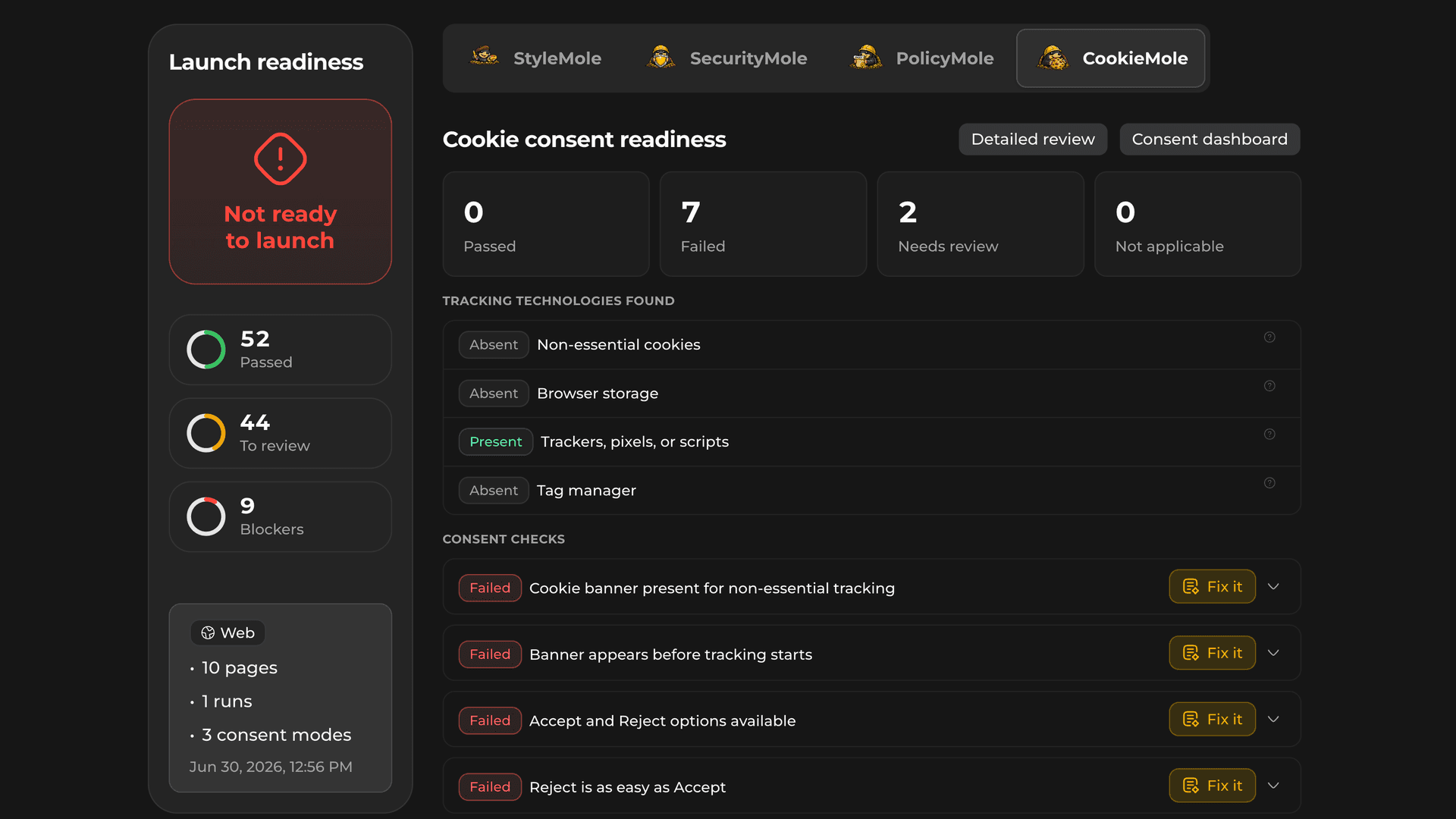Click the orange To review progress ring

206,433
